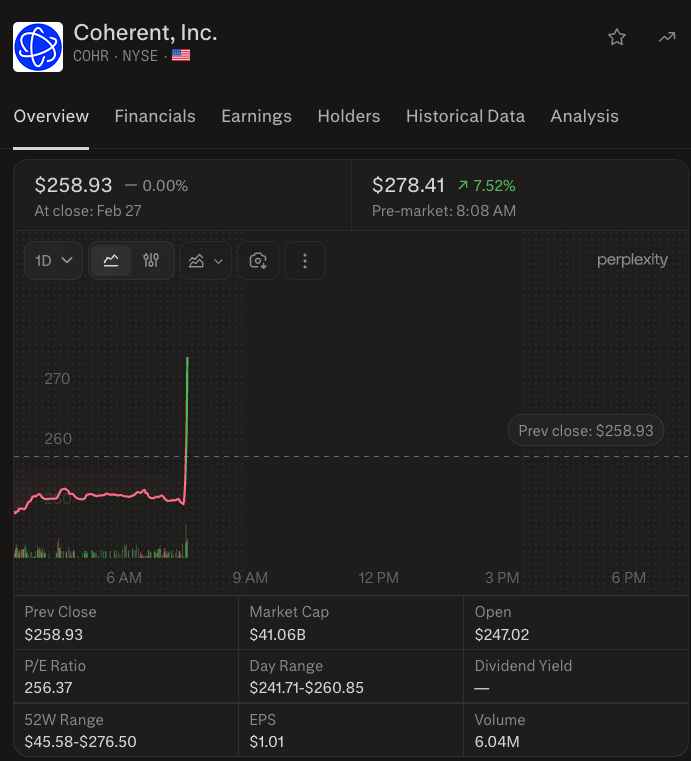Add COHR to watchlist with star icon
The width and height of the screenshot is (691, 761).
click(617, 37)
